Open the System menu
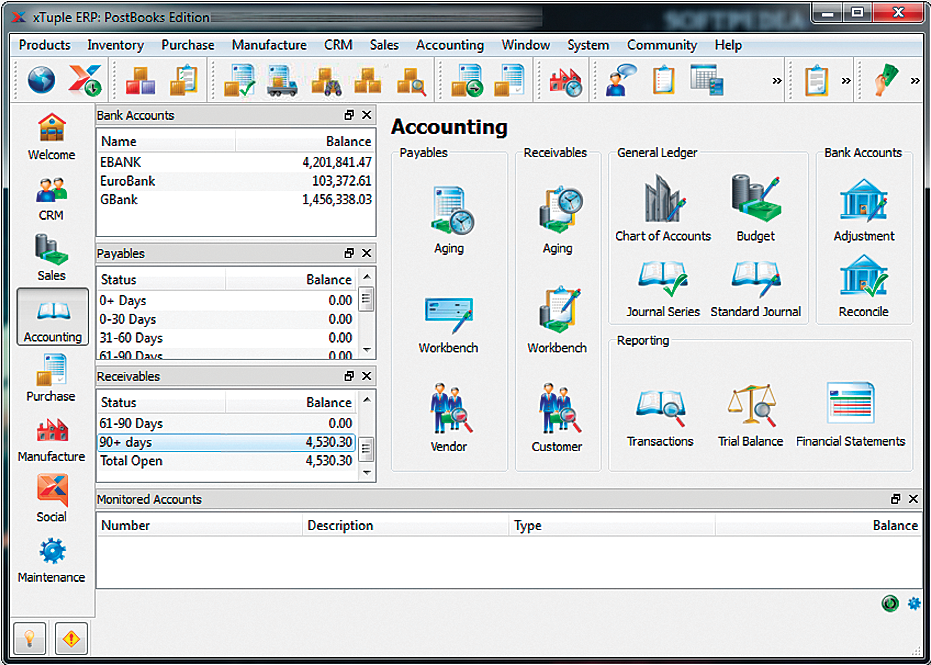Viewport: 931px width, 665px height. (588, 45)
